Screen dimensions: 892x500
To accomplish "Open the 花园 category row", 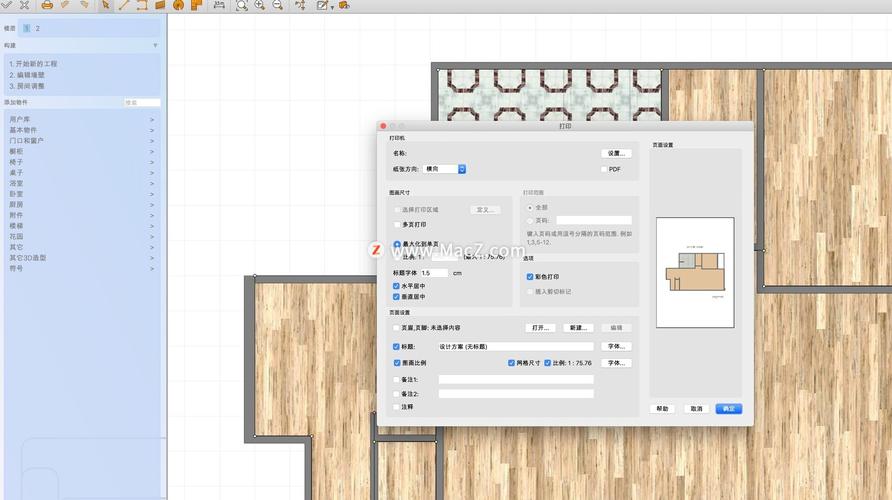I will tap(82, 236).
